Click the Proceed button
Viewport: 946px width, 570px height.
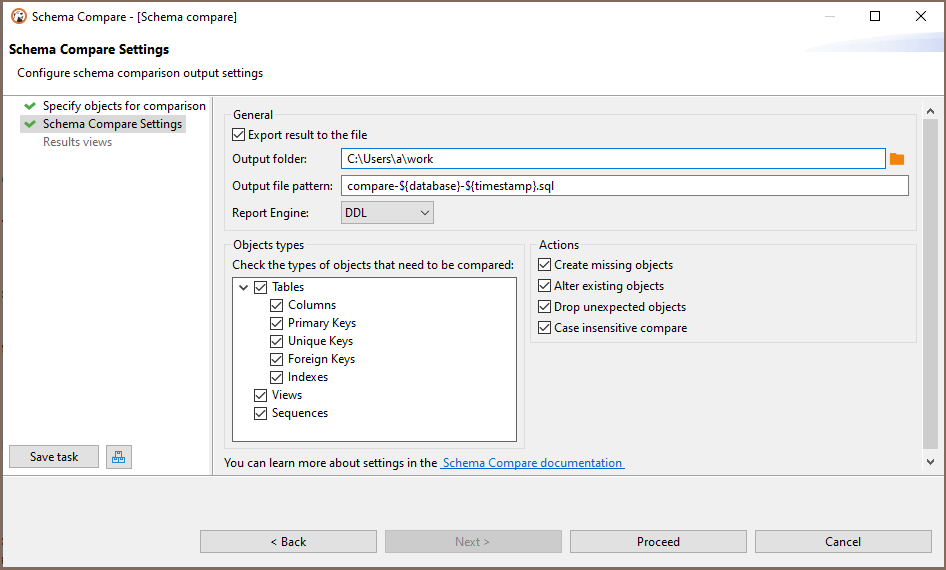pyautogui.click(x=658, y=542)
